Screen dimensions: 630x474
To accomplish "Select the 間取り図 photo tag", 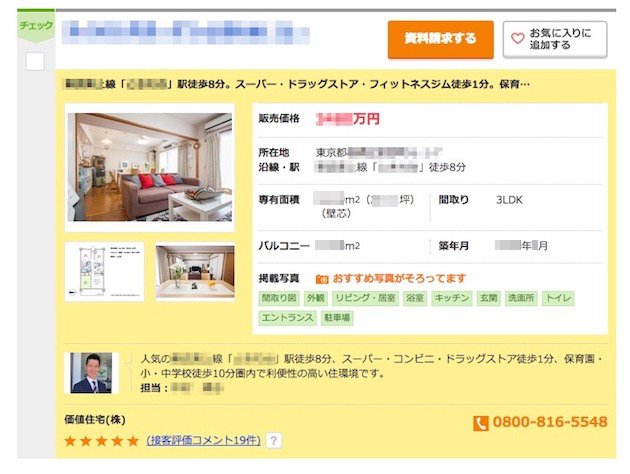I will tap(279, 298).
